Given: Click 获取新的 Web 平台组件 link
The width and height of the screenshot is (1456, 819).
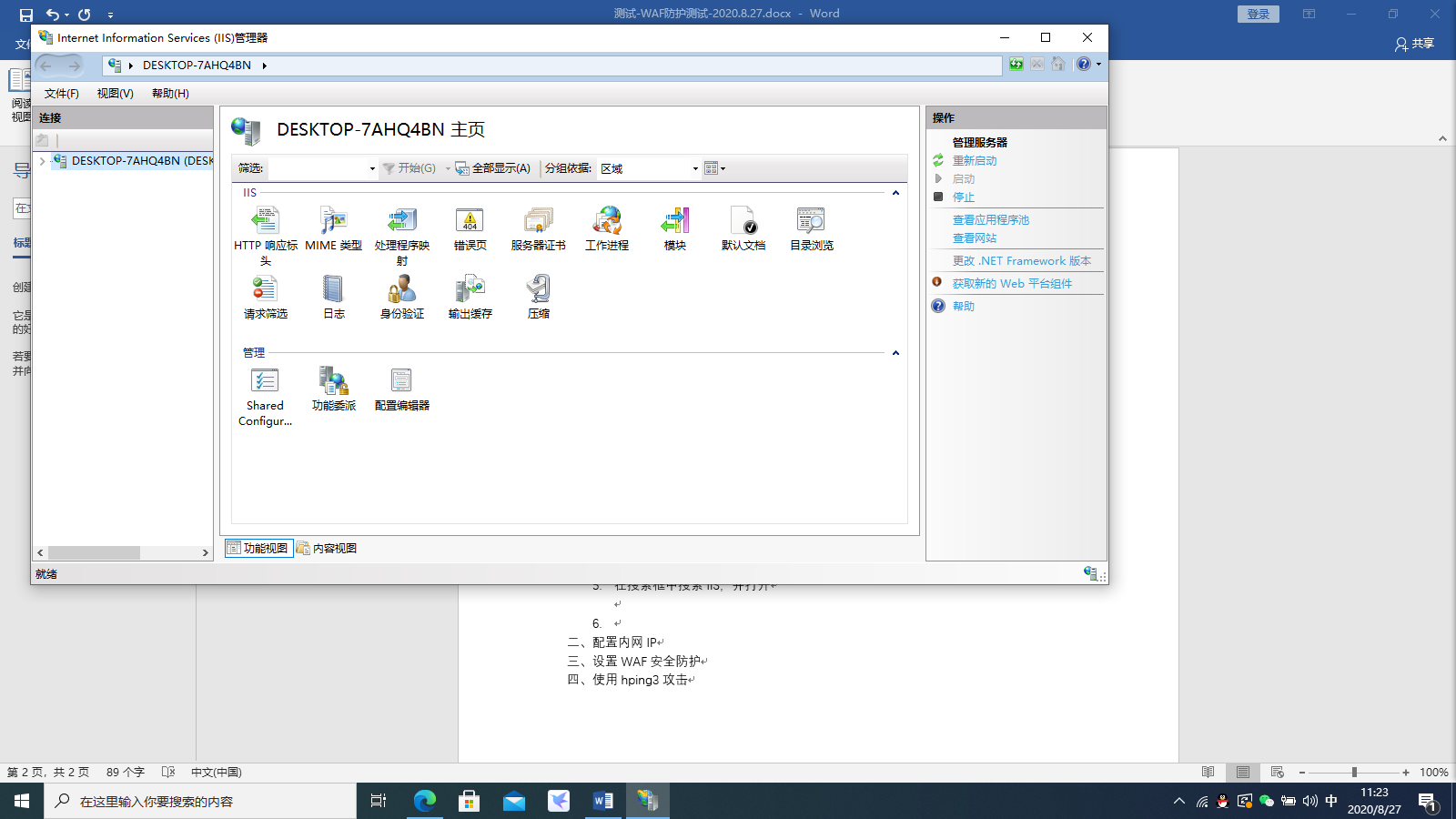Looking at the screenshot, I should point(1012,284).
